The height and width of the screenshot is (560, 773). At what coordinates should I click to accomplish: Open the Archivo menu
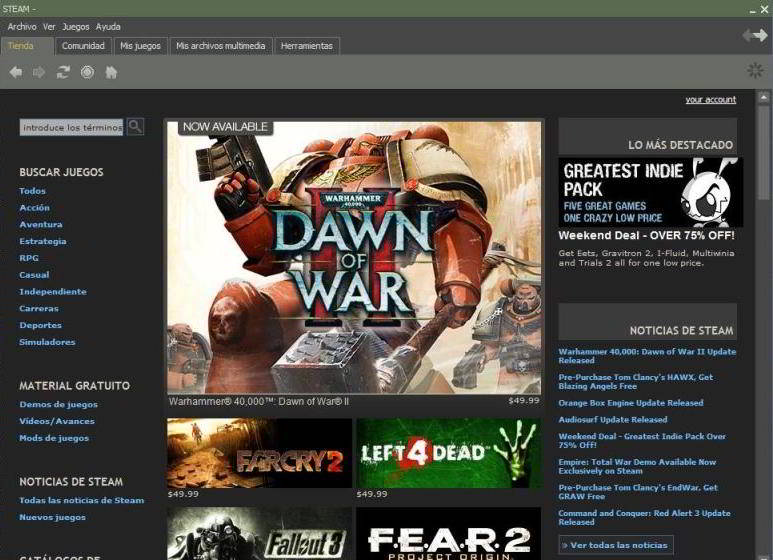(x=22, y=27)
